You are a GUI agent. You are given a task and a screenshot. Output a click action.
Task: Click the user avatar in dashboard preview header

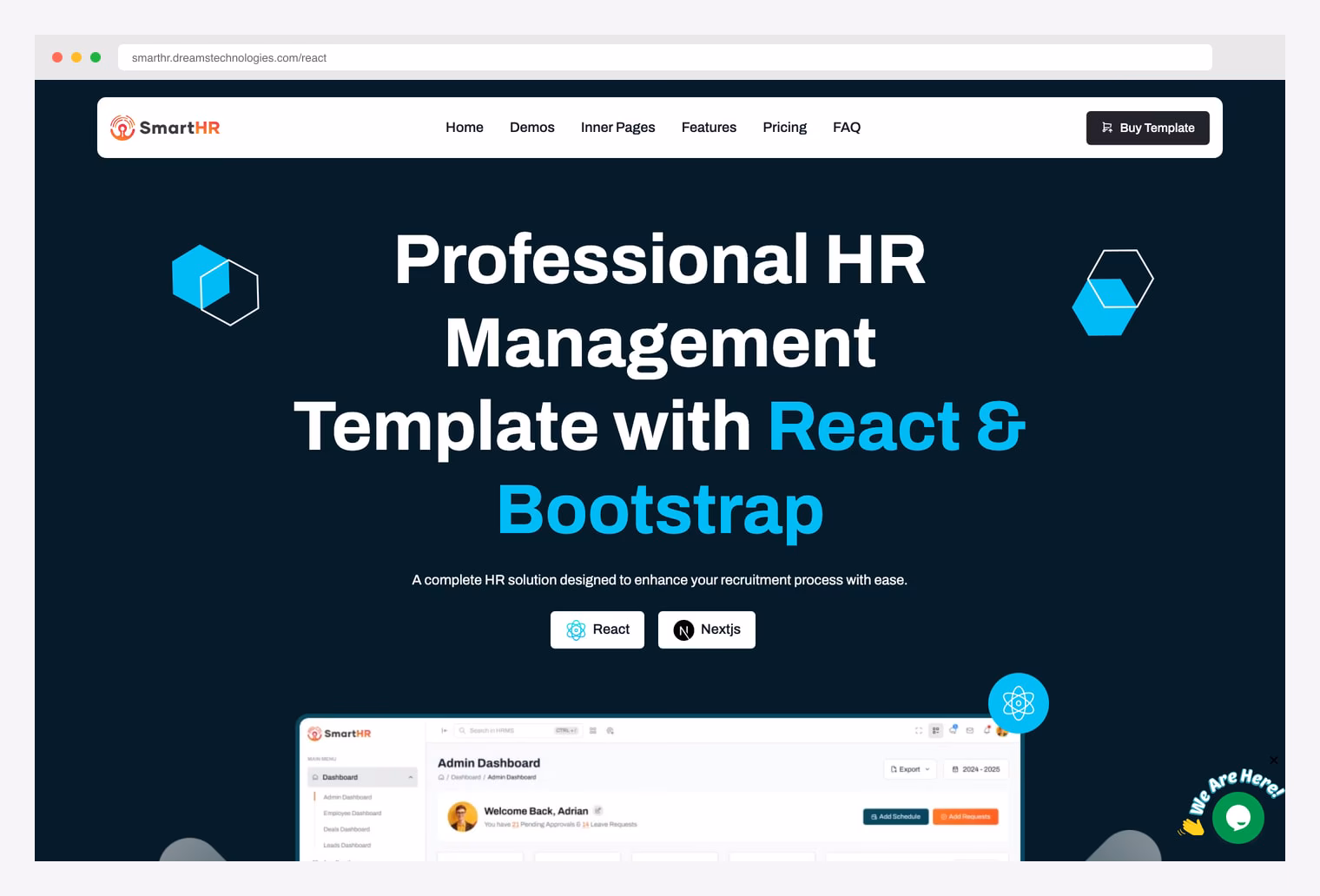click(1002, 731)
